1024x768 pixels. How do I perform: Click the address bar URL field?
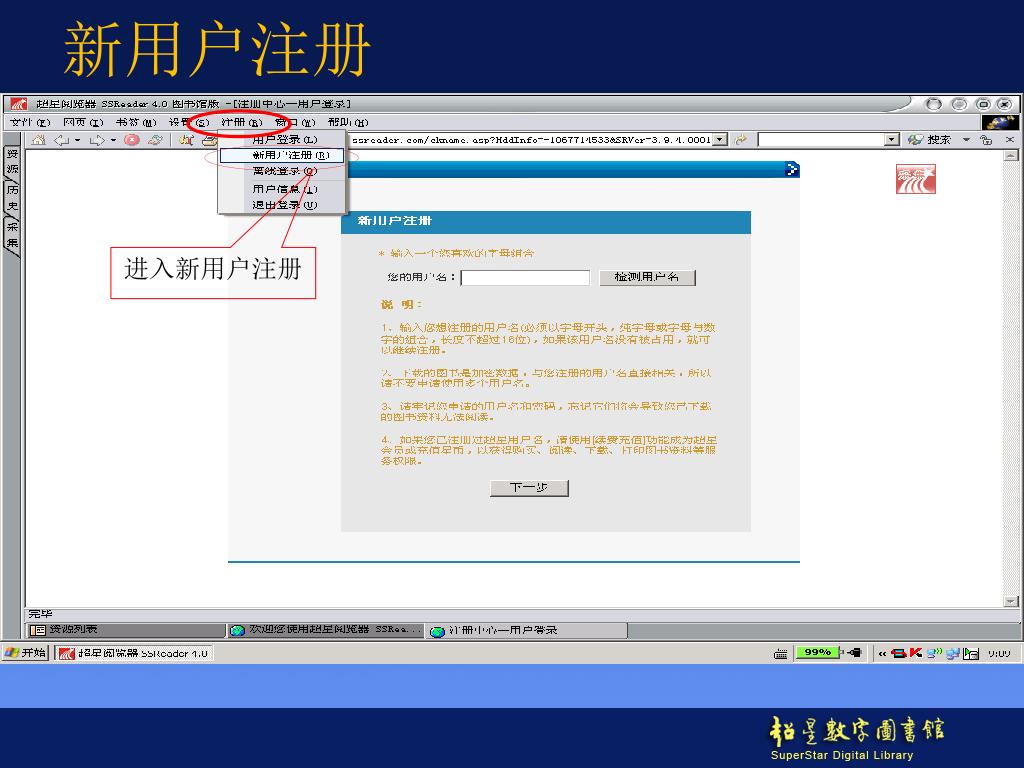pos(532,140)
